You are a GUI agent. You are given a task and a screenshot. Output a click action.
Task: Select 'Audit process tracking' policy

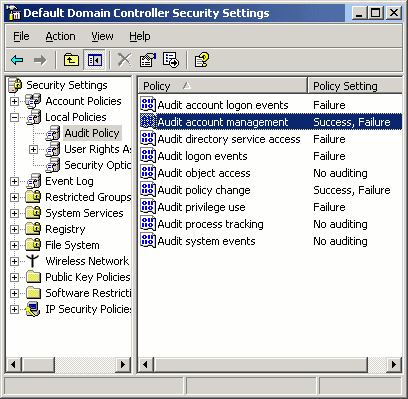[210, 224]
